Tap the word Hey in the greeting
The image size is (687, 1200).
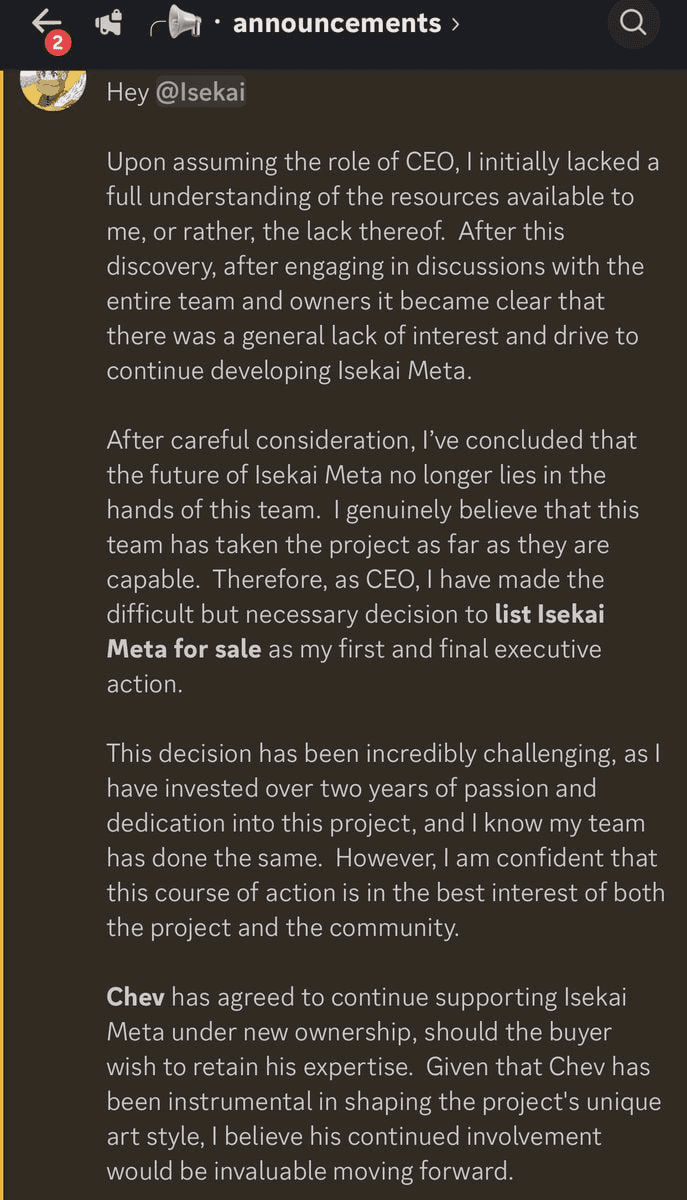tap(128, 93)
